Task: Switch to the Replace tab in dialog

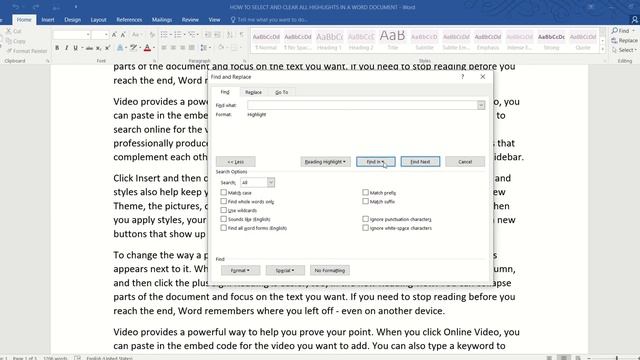Action: 253,92
